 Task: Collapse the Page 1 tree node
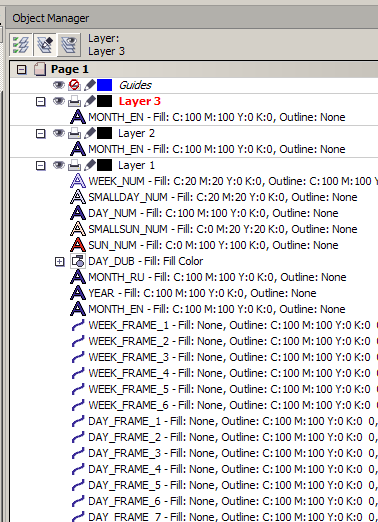tap(22, 70)
